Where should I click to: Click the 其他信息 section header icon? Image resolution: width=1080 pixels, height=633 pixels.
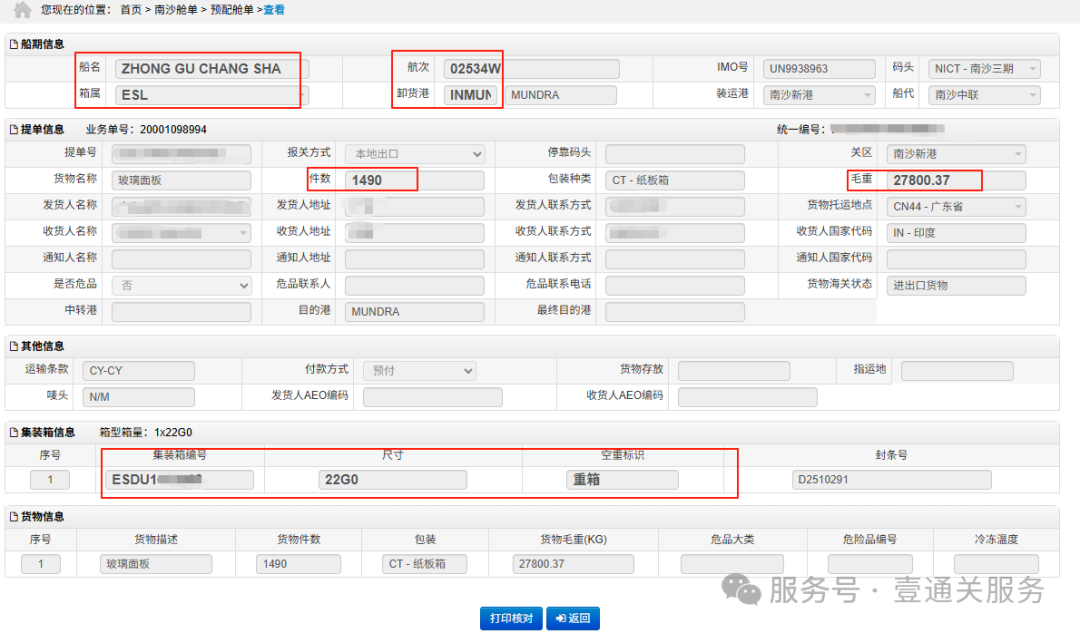pos(13,347)
